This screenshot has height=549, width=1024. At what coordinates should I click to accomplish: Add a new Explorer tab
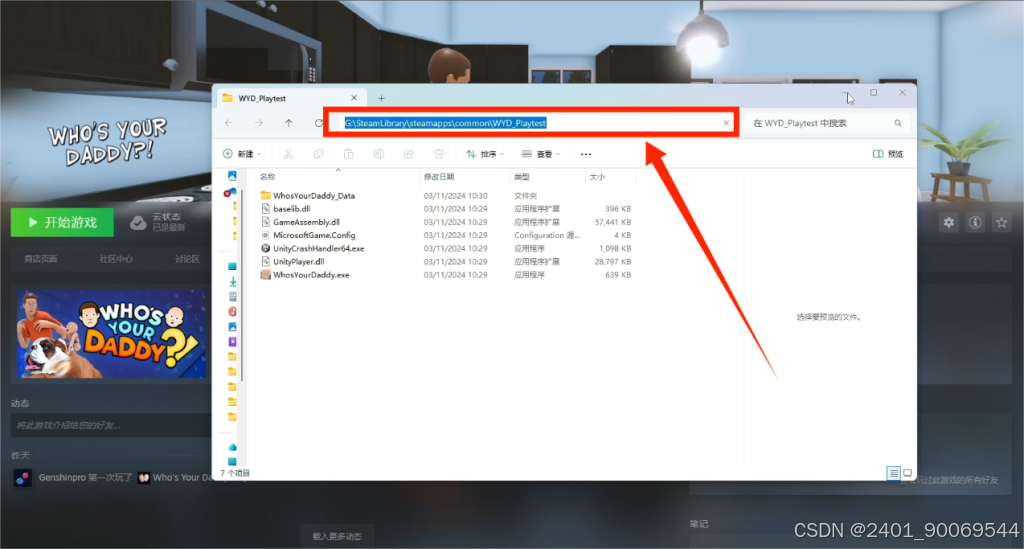click(381, 98)
